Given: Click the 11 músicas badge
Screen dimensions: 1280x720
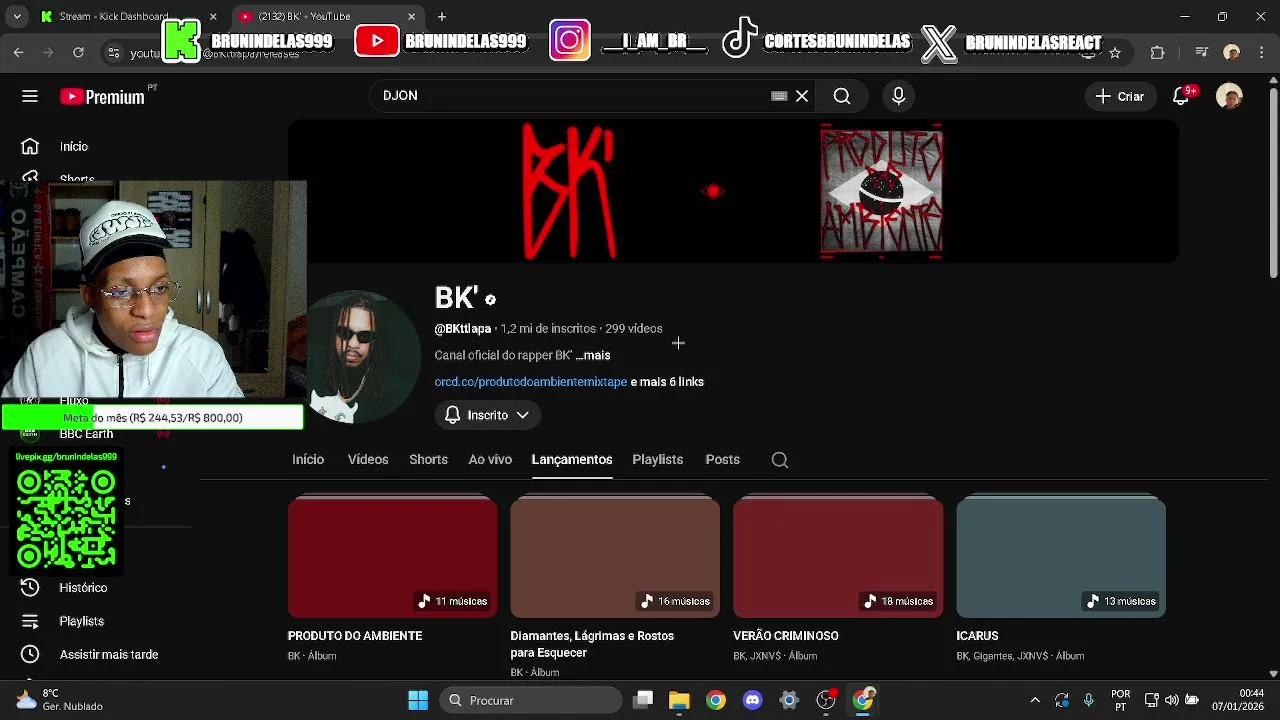Looking at the screenshot, I should (453, 601).
